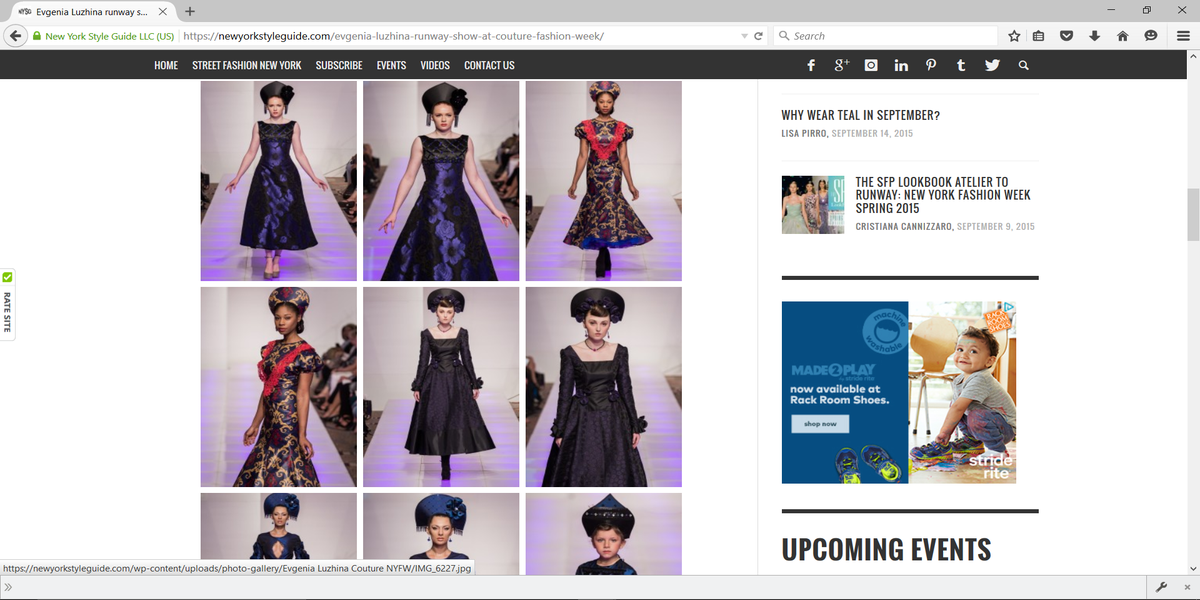The width and height of the screenshot is (1200, 600).
Task: Open second-row left photo, close-up red-trim gown
Action: tap(279, 387)
